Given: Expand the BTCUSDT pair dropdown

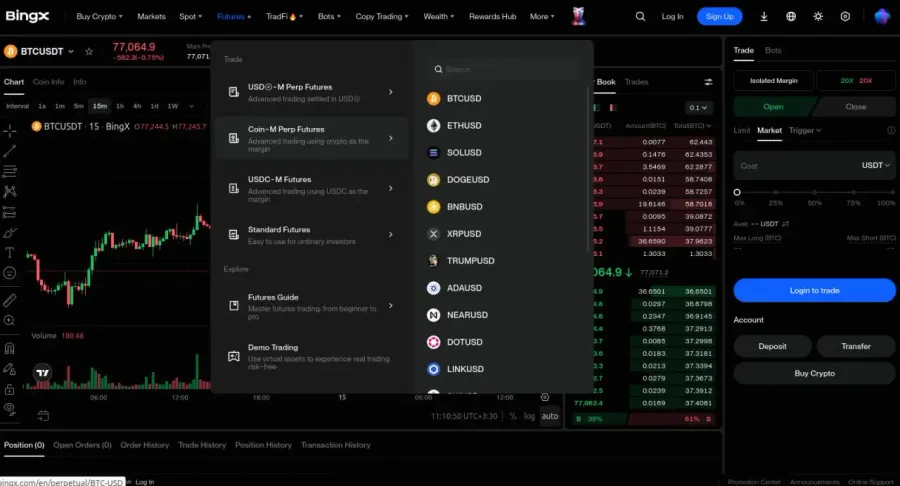Looking at the screenshot, I should pos(71,52).
